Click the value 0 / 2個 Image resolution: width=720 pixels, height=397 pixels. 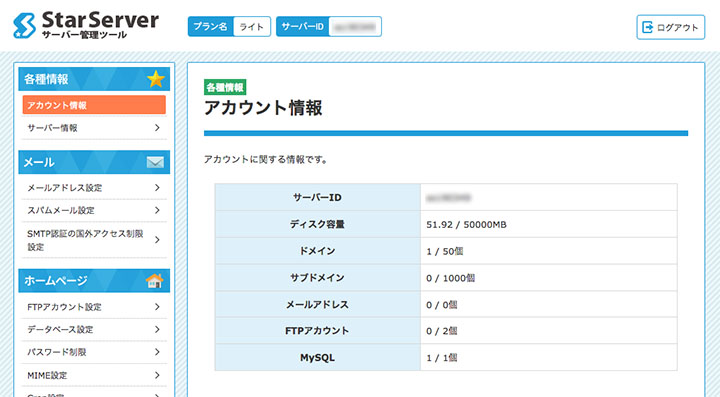click(442, 331)
